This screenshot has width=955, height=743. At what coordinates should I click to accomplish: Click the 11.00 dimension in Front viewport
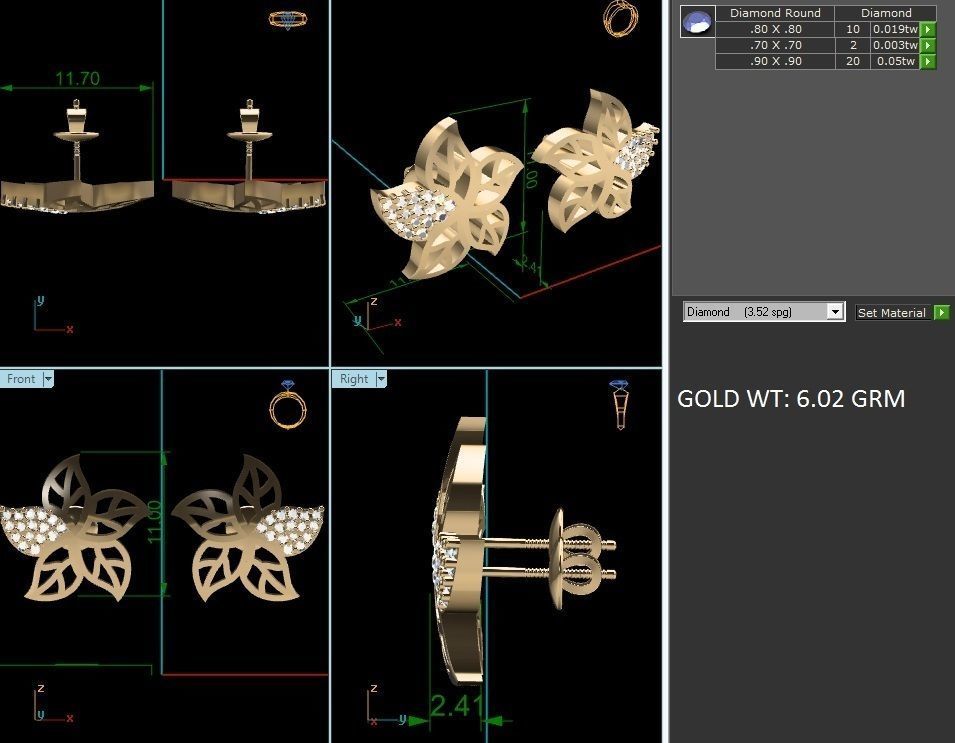pos(155,522)
